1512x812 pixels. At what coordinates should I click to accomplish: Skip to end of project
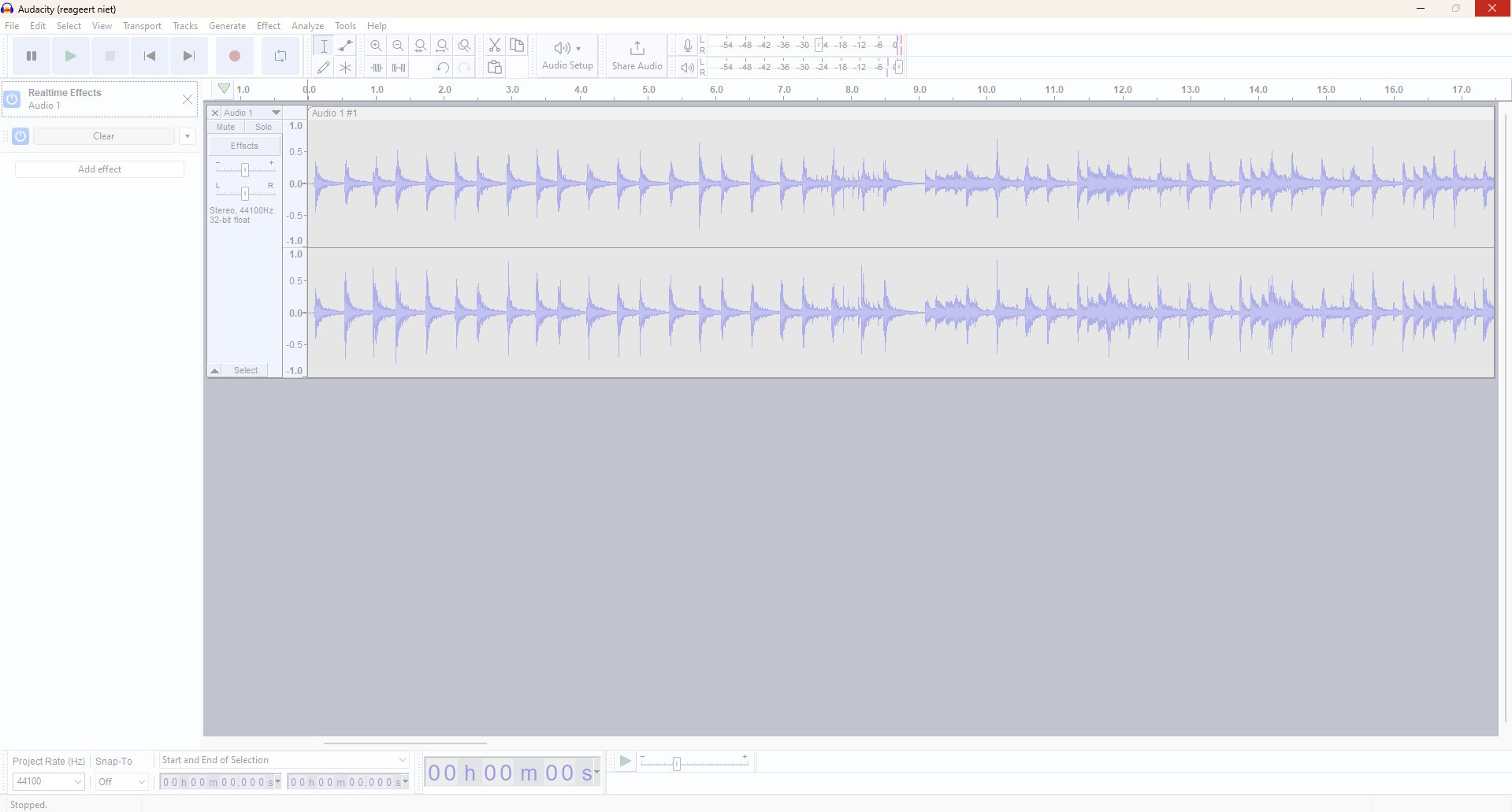[x=189, y=56]
